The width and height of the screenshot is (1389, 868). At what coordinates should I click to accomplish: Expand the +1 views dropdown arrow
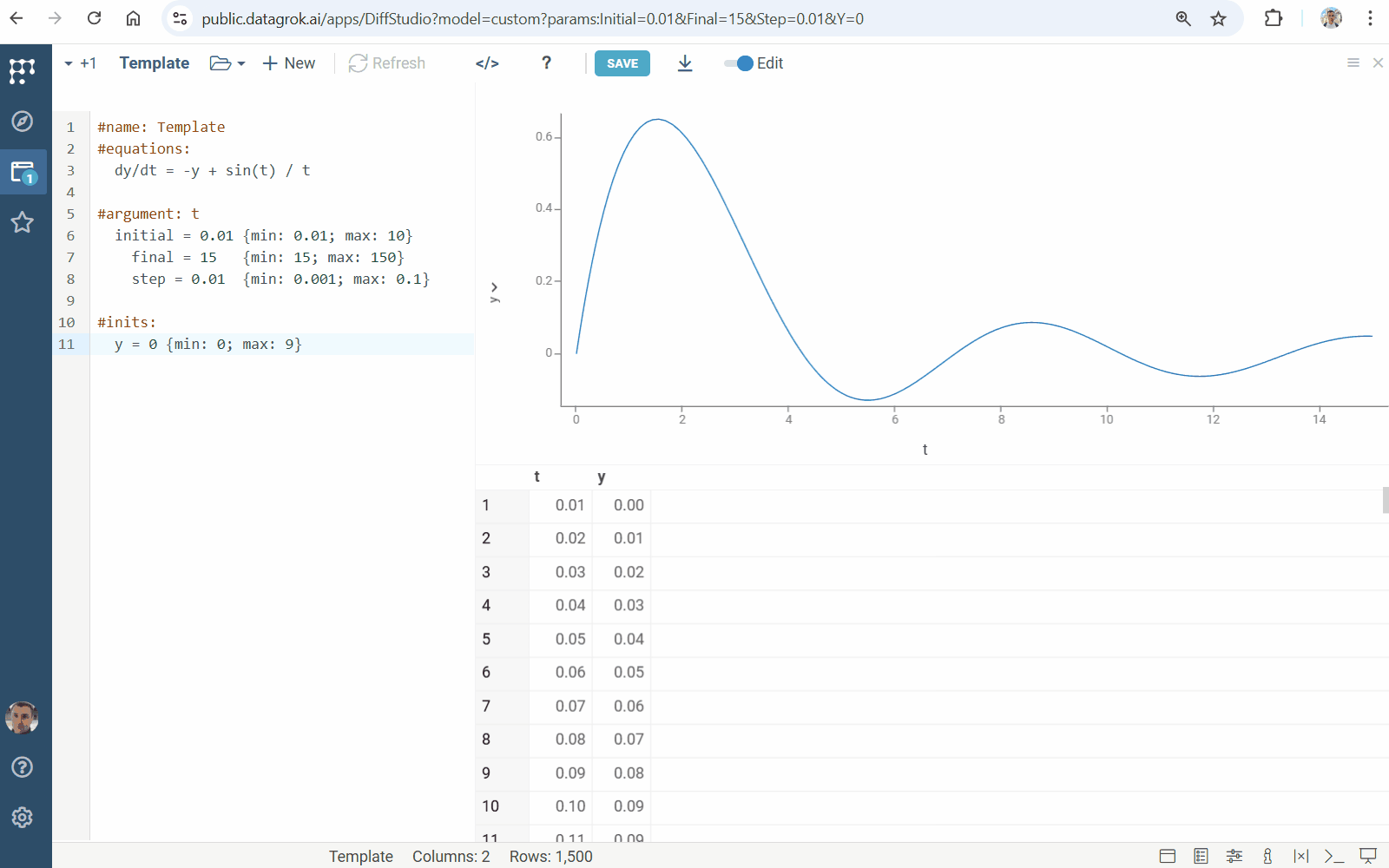click(69, 63)
